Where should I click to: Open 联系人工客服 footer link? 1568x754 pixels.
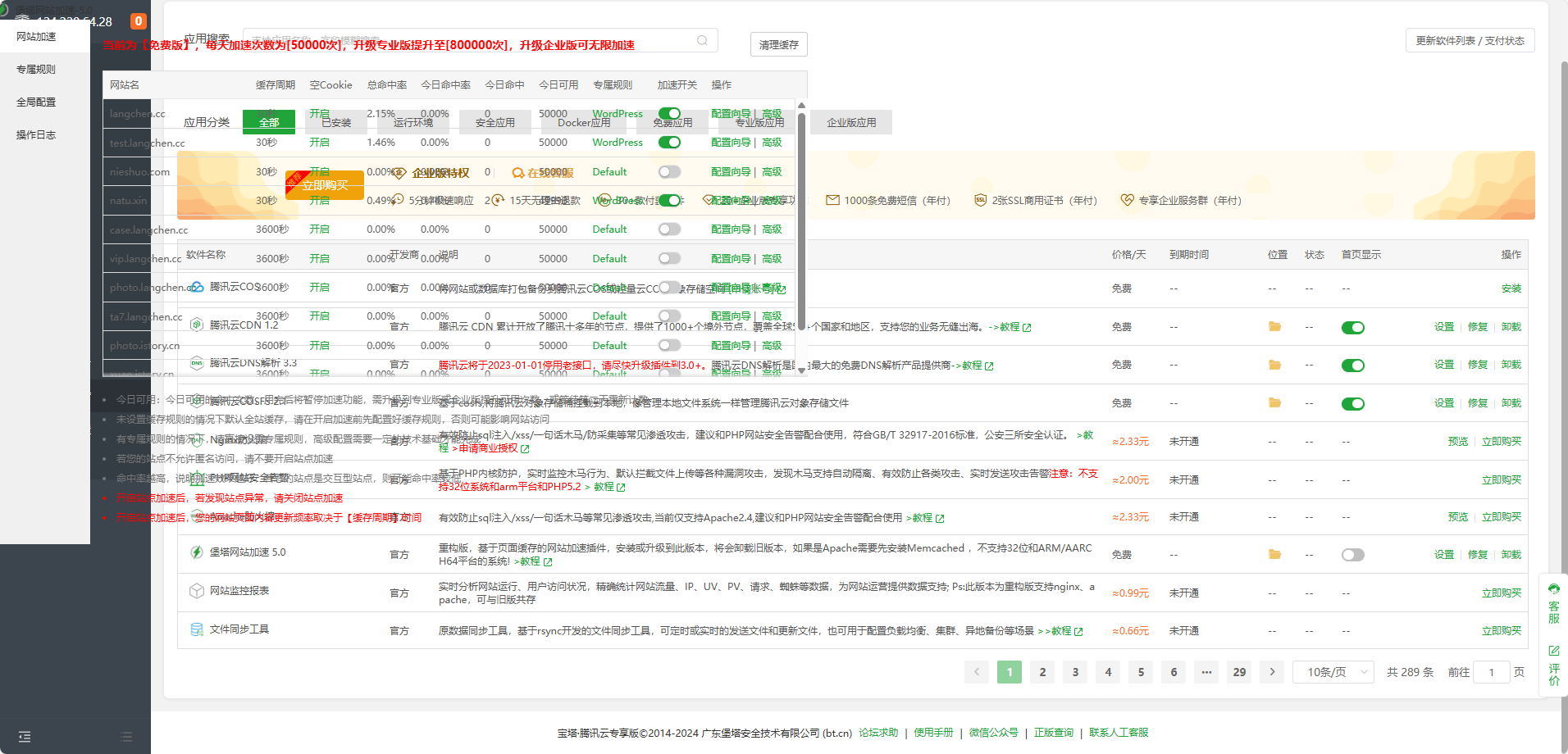[1119, 733]
